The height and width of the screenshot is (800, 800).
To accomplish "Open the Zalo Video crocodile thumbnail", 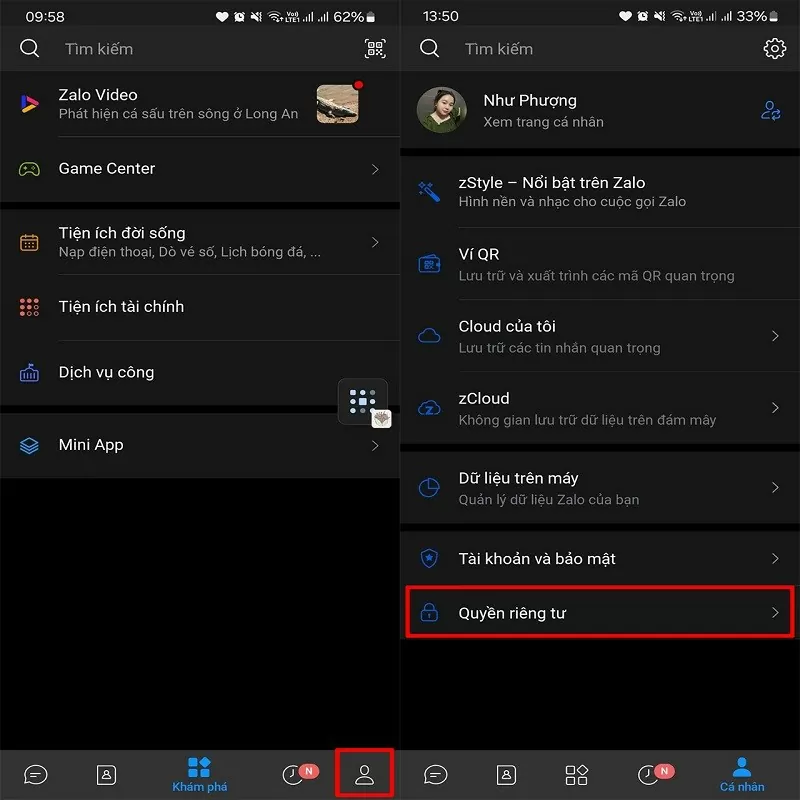I will click(337, 104).
